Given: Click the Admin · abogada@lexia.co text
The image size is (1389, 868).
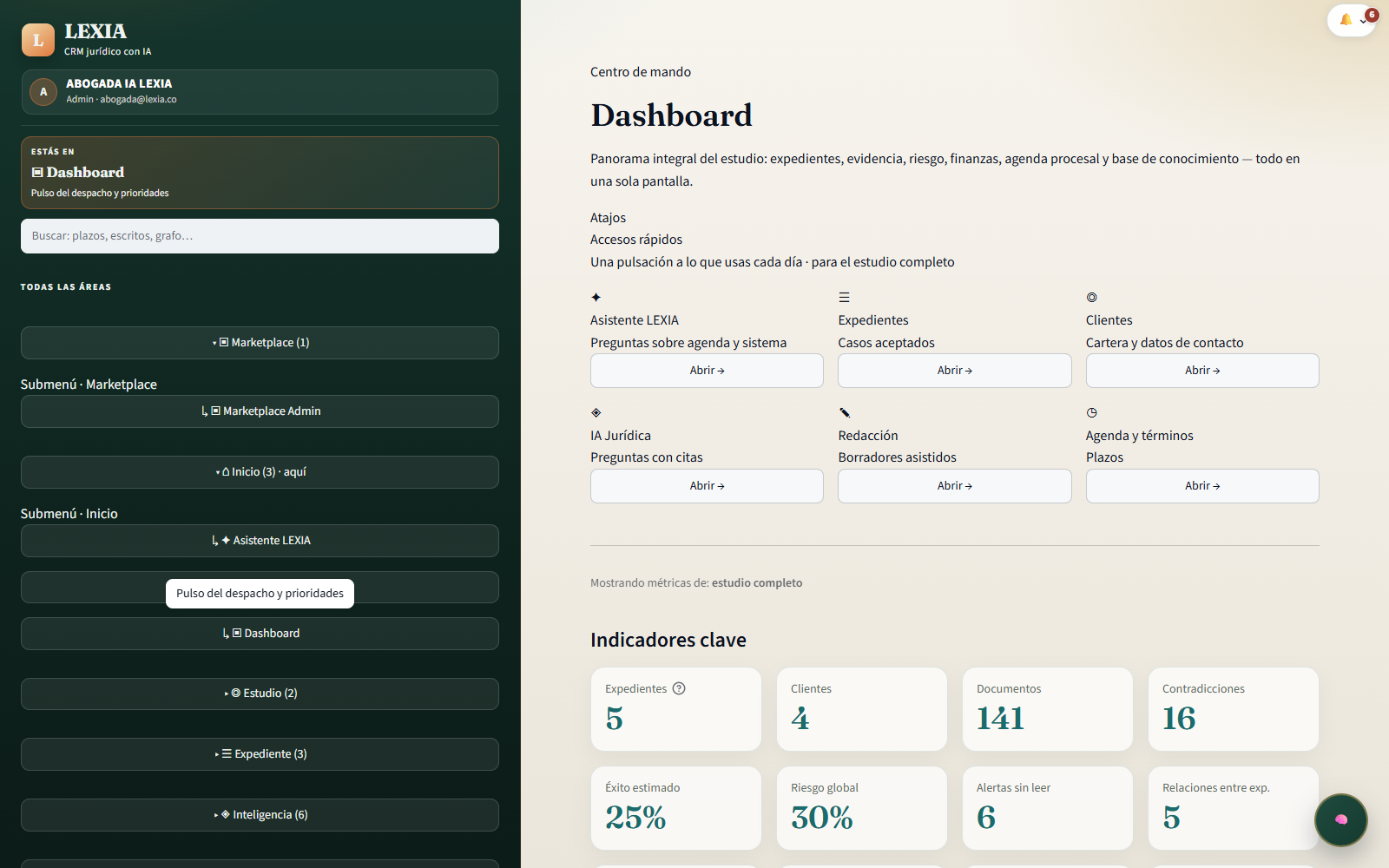Looking at the screenshot, I should coord(122,100).
